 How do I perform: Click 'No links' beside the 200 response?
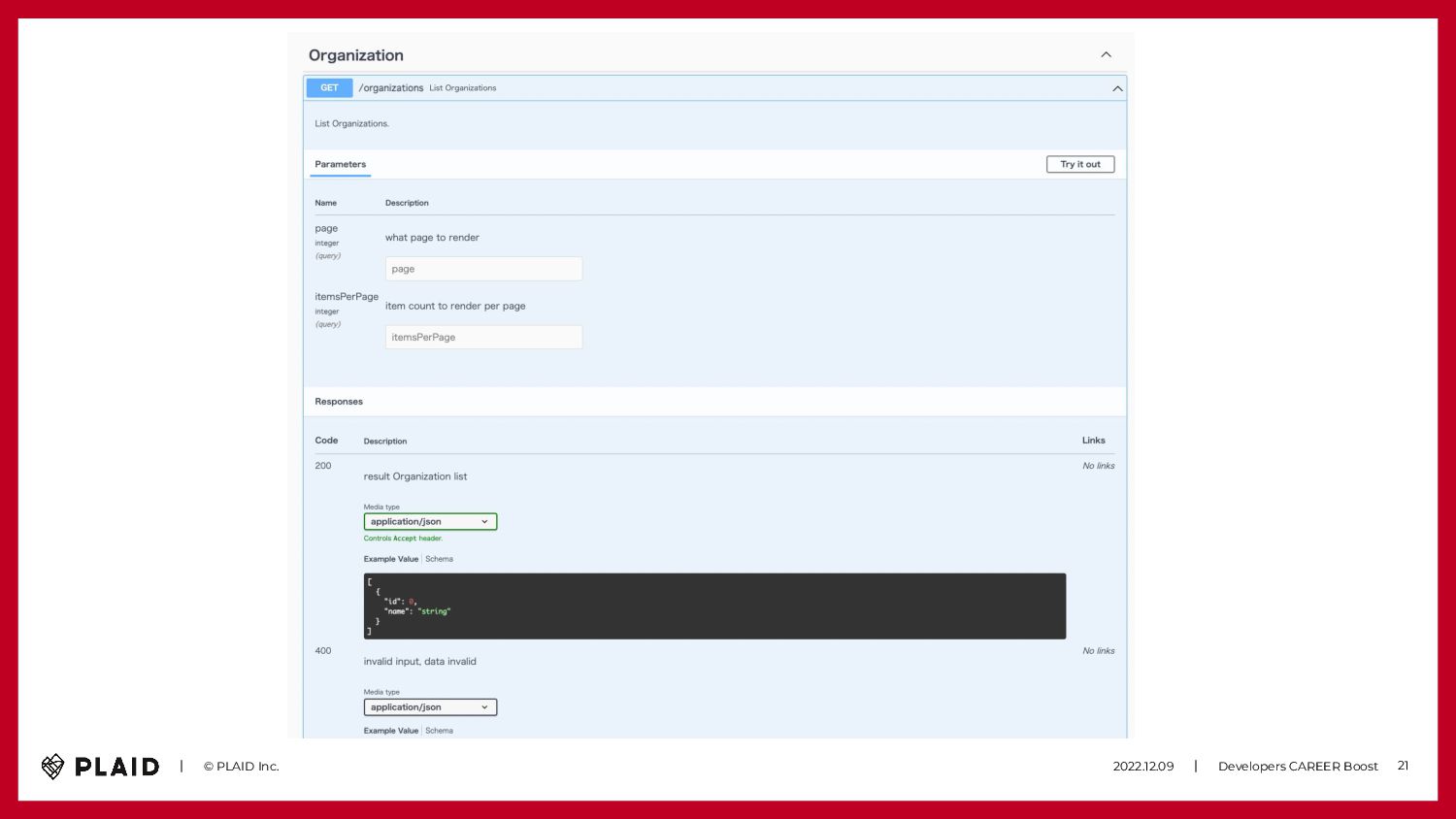pos(1099,466)
